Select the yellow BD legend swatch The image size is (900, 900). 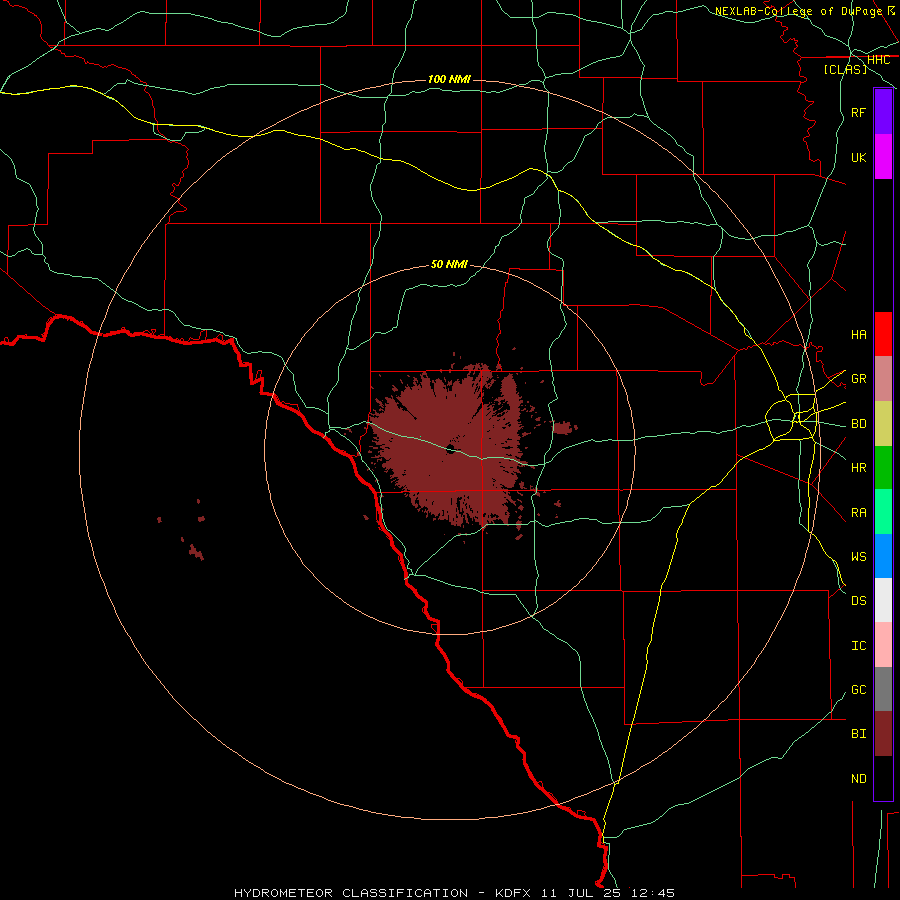click(883, 424)
